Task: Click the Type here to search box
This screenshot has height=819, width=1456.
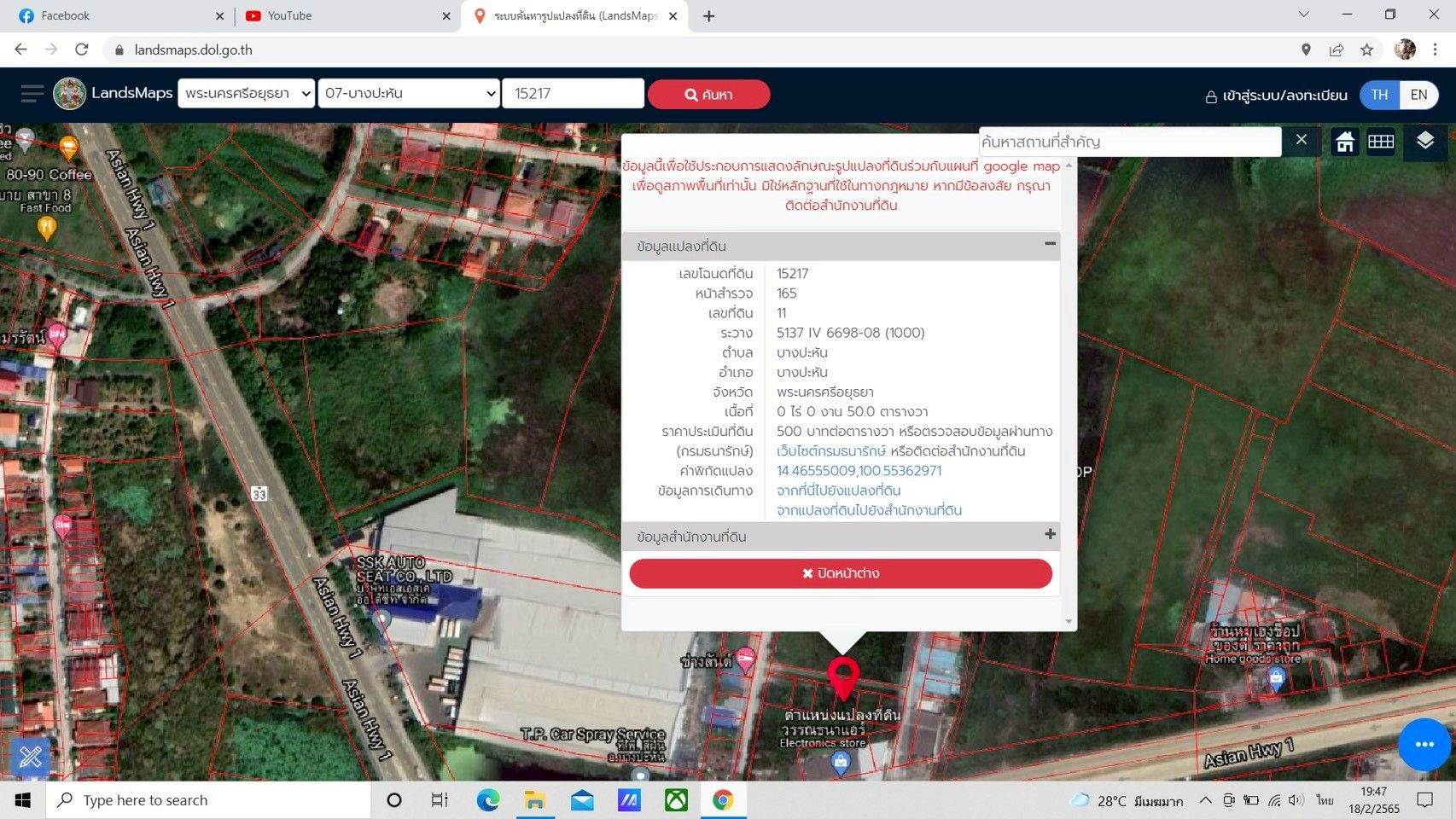Action: pyautogui.click(x=209, y=800)
